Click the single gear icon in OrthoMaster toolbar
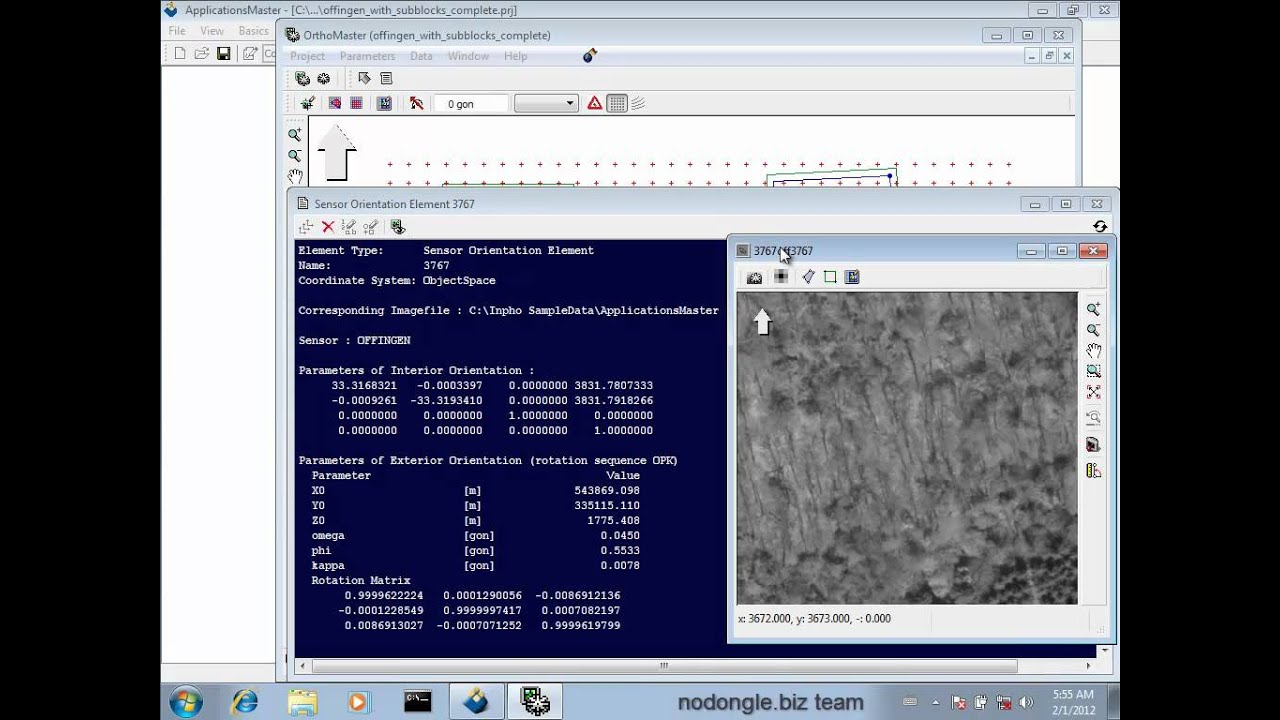 (324, 78)
